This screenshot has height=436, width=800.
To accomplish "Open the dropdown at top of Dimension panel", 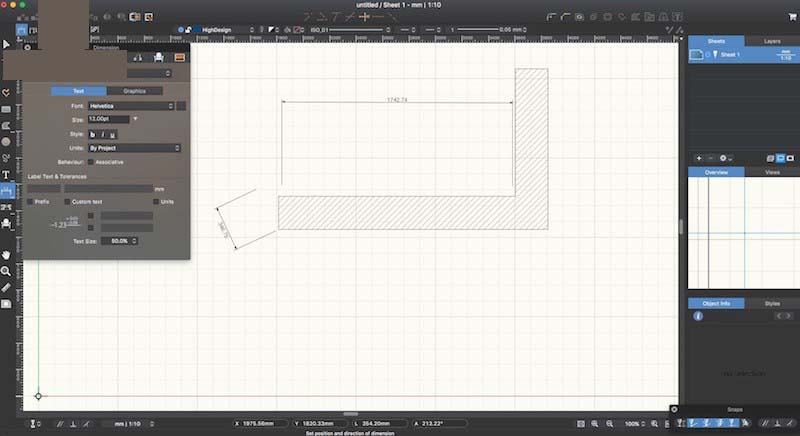I will tap(149, 73).
